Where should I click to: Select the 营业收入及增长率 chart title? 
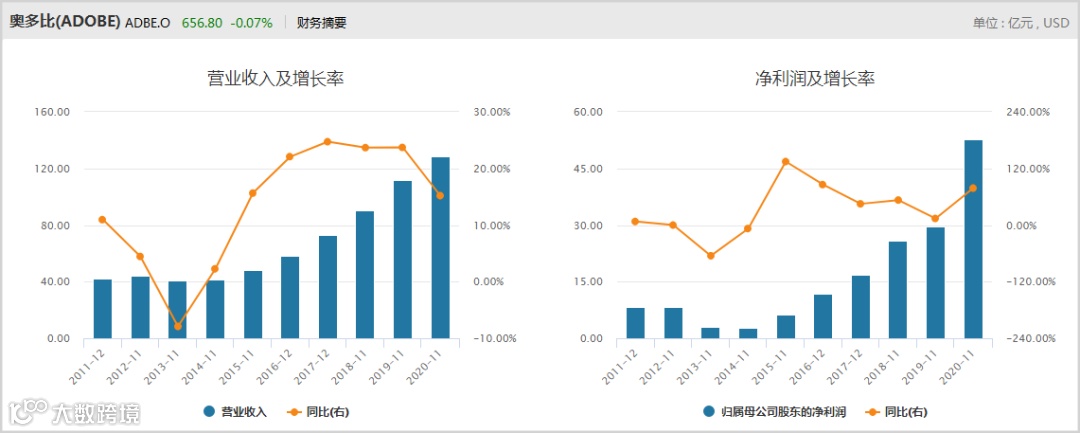(276, 78)
